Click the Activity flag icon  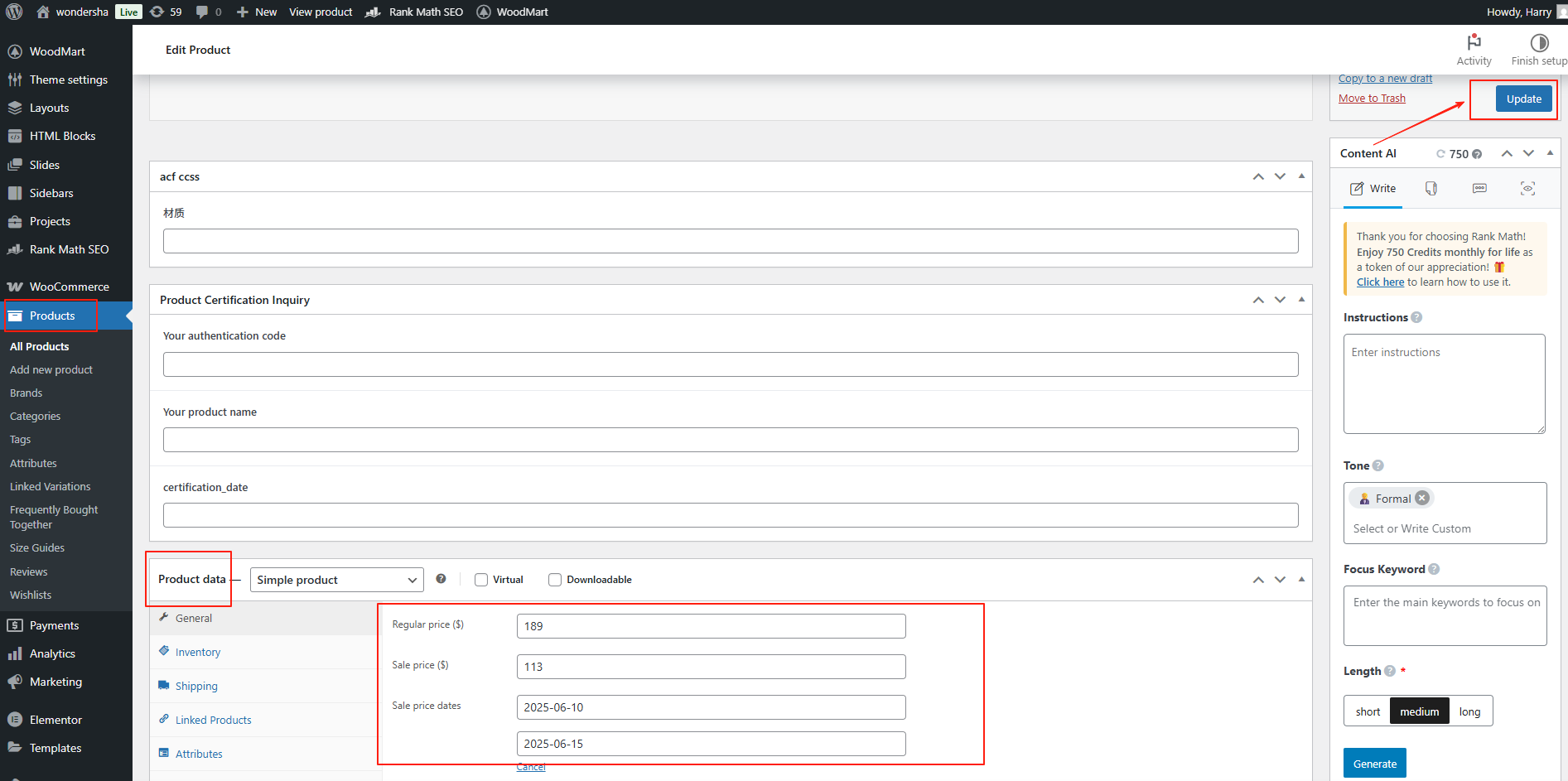[x=1474, y=43]
